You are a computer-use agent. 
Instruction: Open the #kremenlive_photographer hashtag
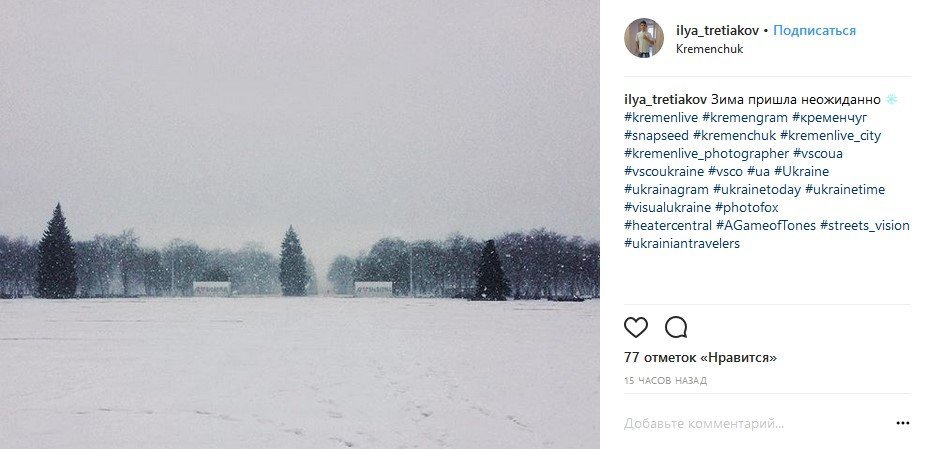pyautogui.click(x=706, y=154)
